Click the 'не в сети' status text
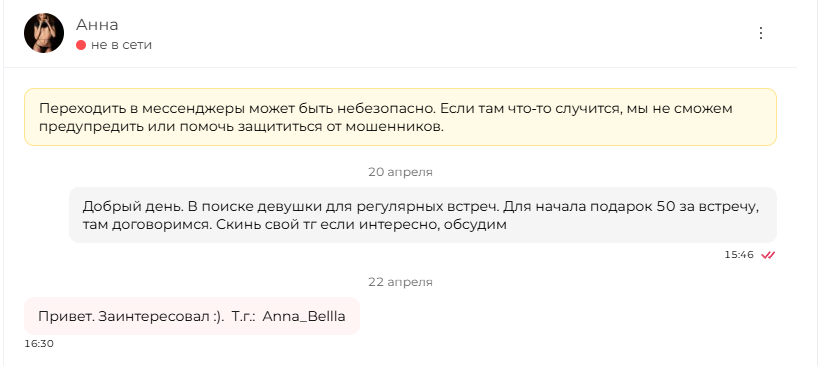 (121, 45)
